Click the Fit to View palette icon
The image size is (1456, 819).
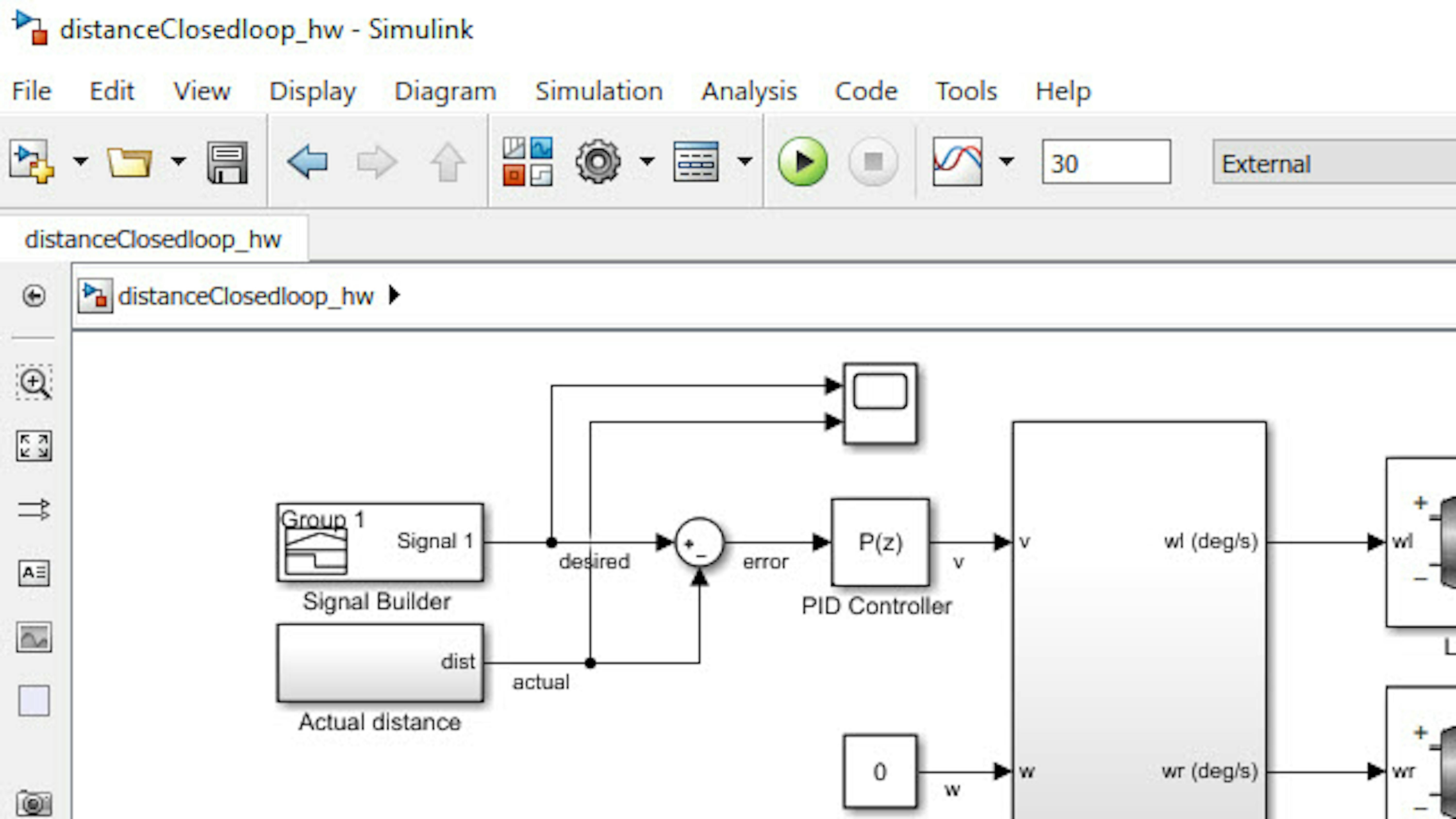coord(34,447)
